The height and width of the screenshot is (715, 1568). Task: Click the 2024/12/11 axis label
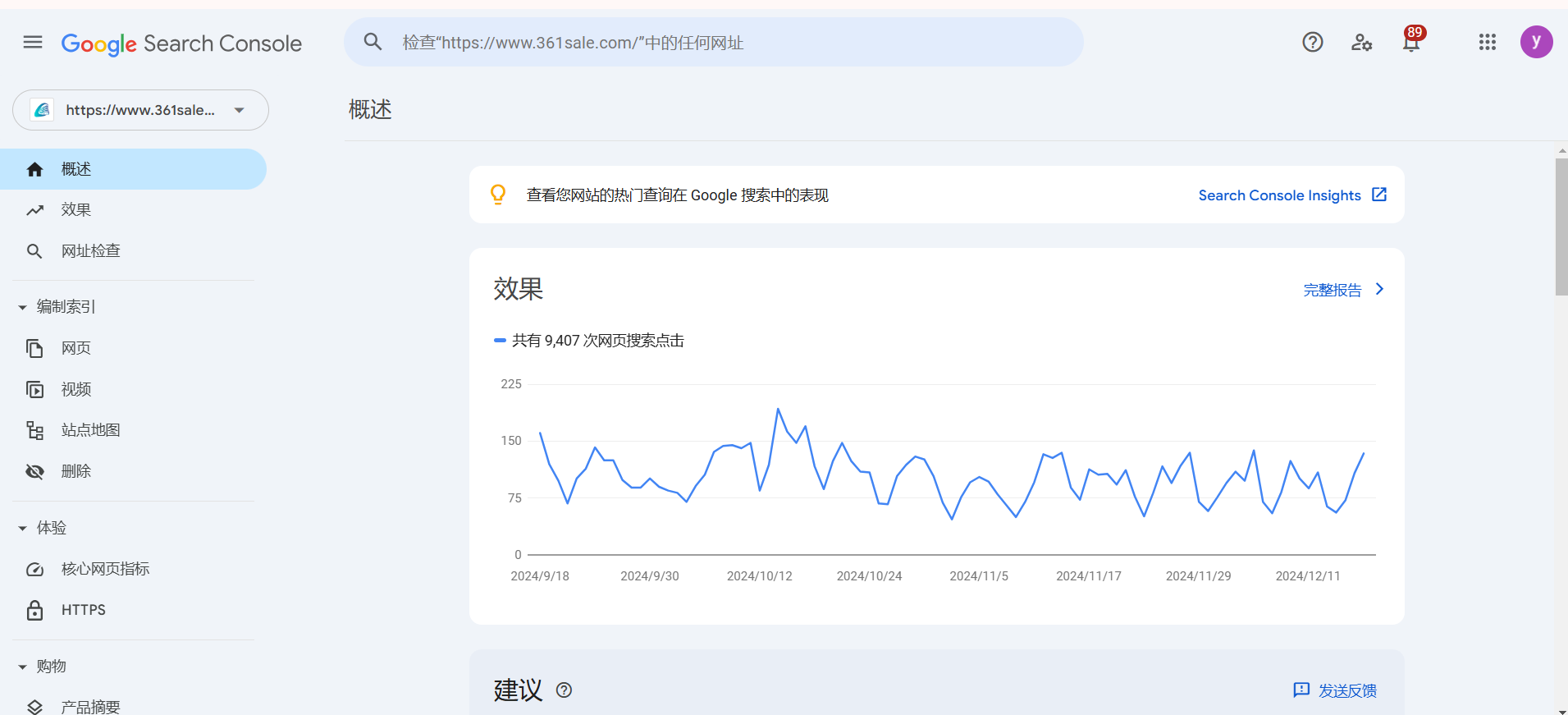pyautogui.click(x=1308, y=576)
